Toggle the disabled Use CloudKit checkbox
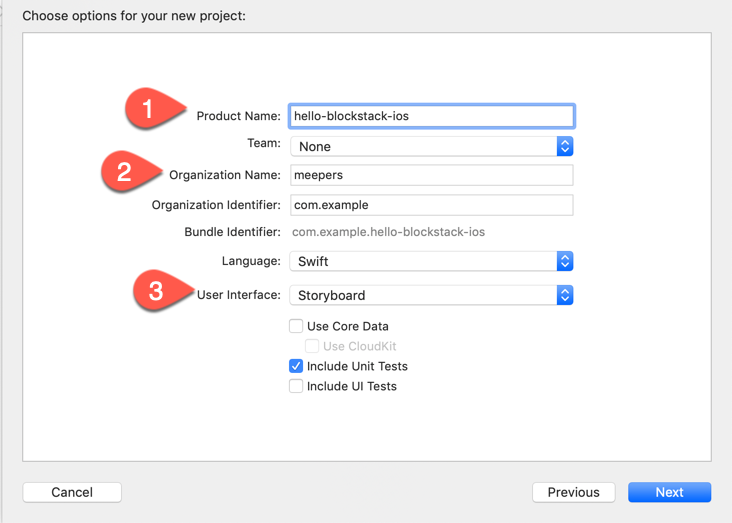Screen dimensions: 732x523 (312, 346)
